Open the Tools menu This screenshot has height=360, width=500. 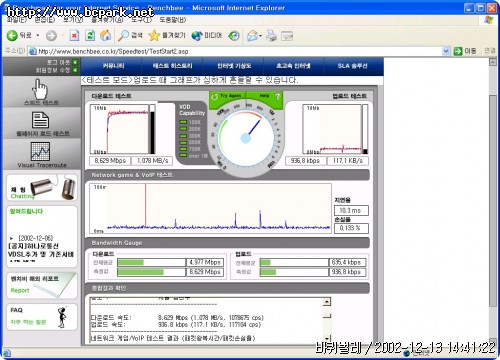[x=141, y=20]
